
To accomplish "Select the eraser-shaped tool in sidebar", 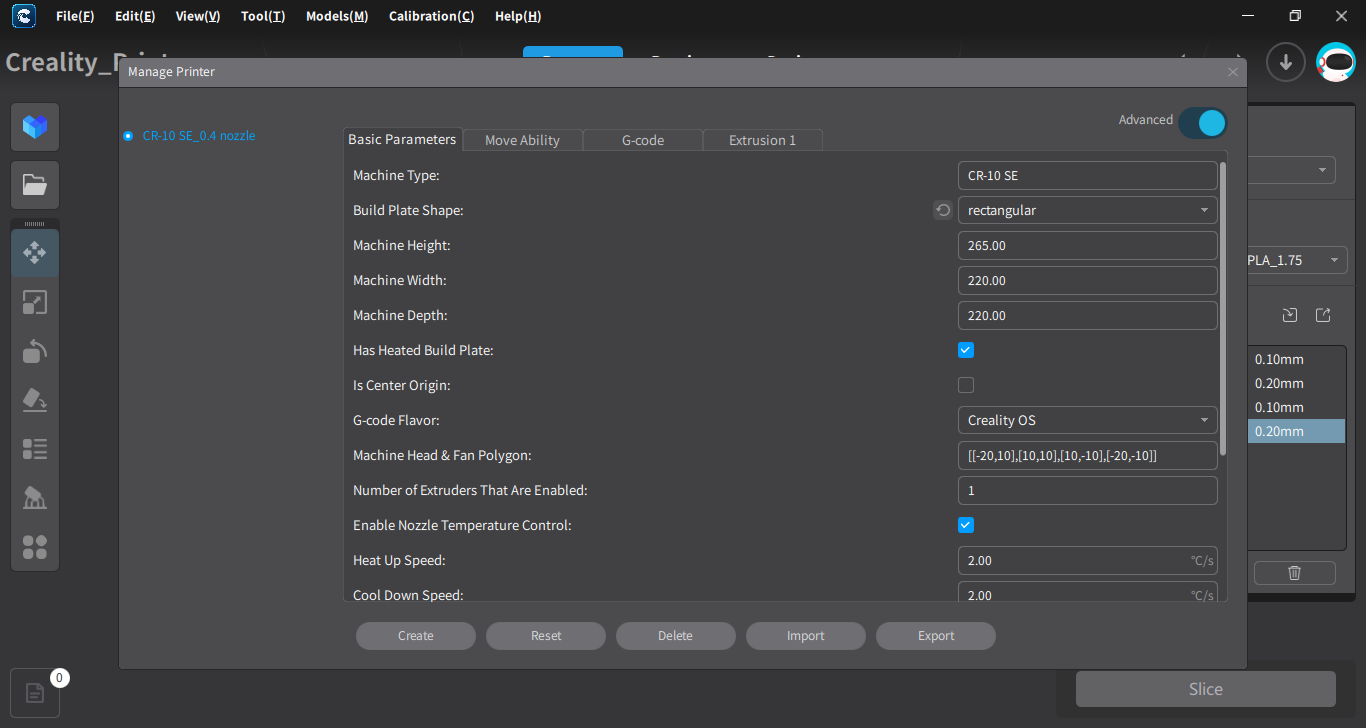I will (x=35, y=400).
